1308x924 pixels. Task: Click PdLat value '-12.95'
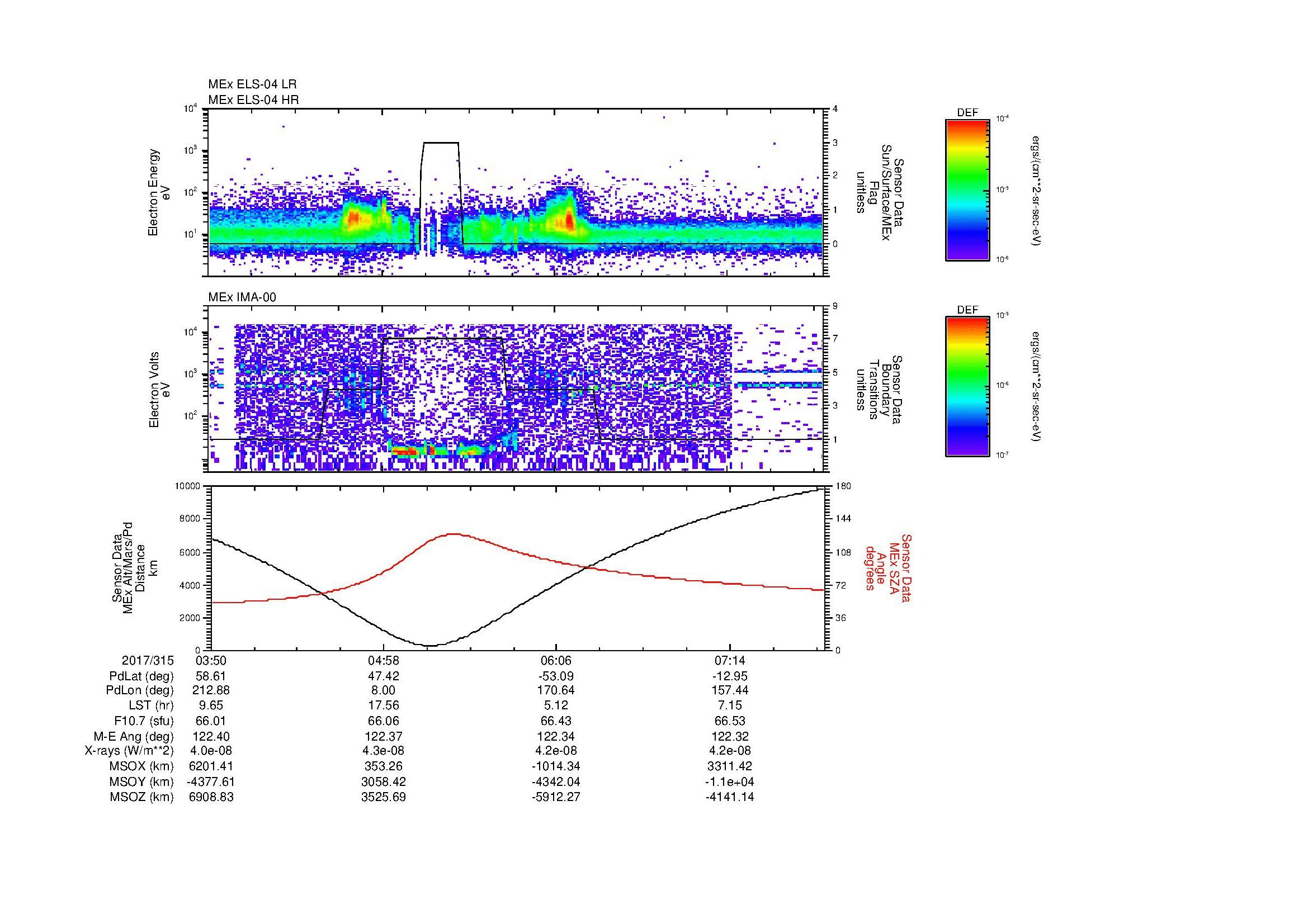[730, 676]
